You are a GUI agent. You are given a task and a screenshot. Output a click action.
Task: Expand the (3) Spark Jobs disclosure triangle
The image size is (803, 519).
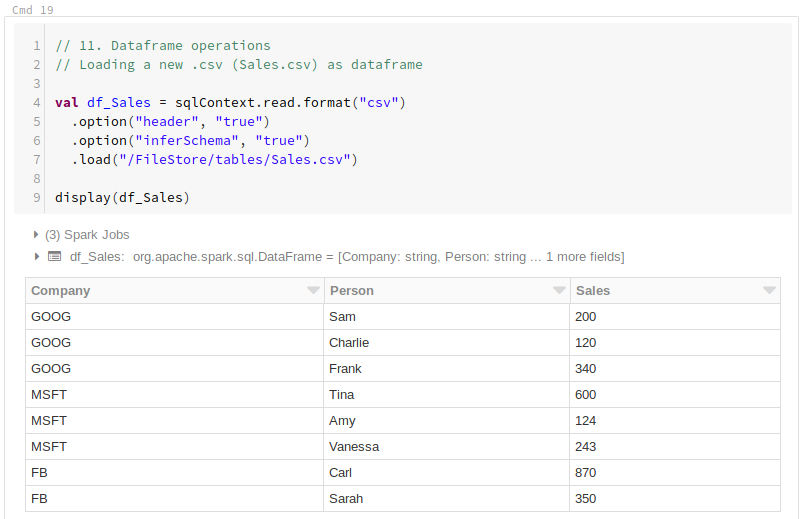37,235
